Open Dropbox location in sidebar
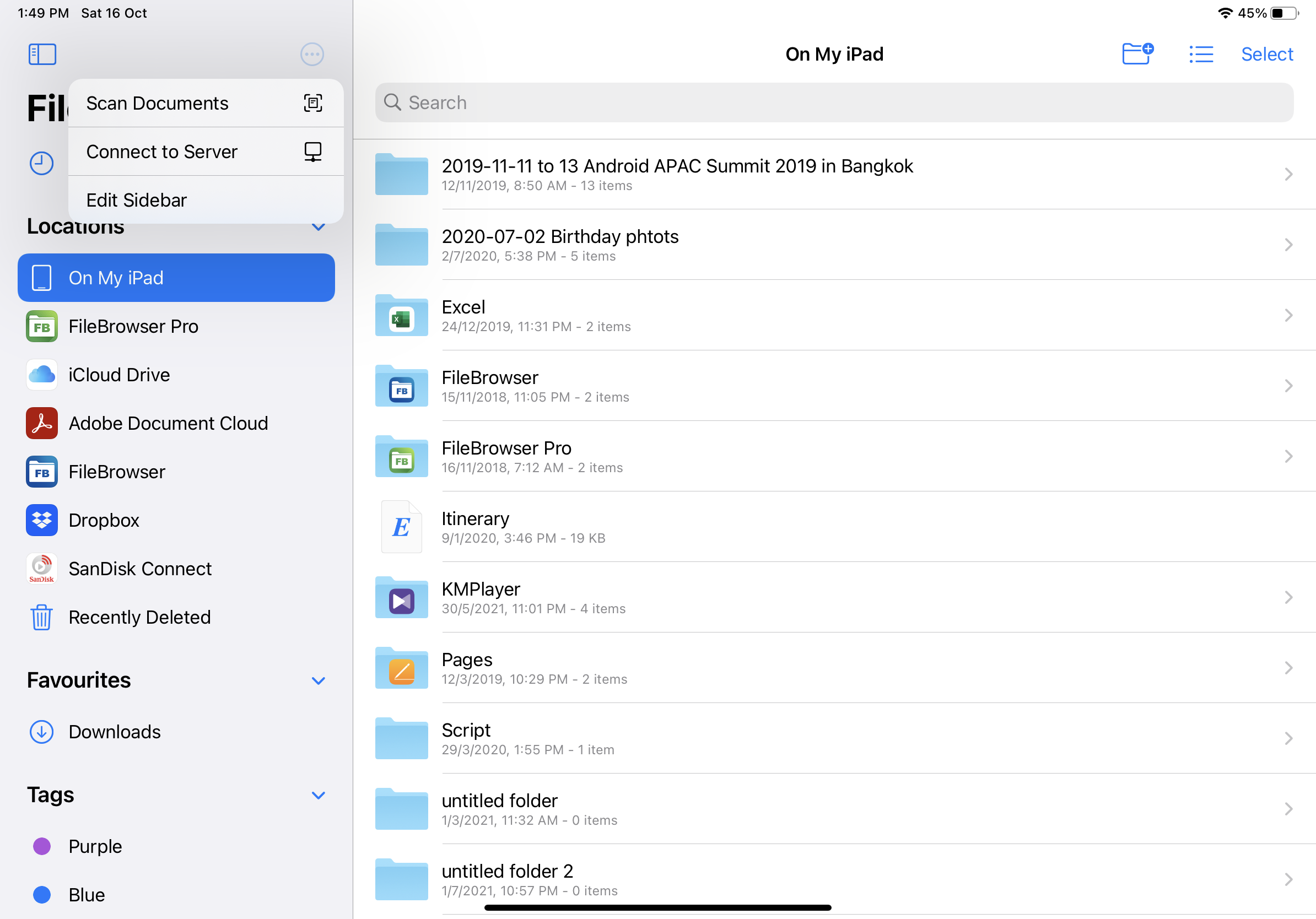1316x919 pixels. (x=104, y=520)
